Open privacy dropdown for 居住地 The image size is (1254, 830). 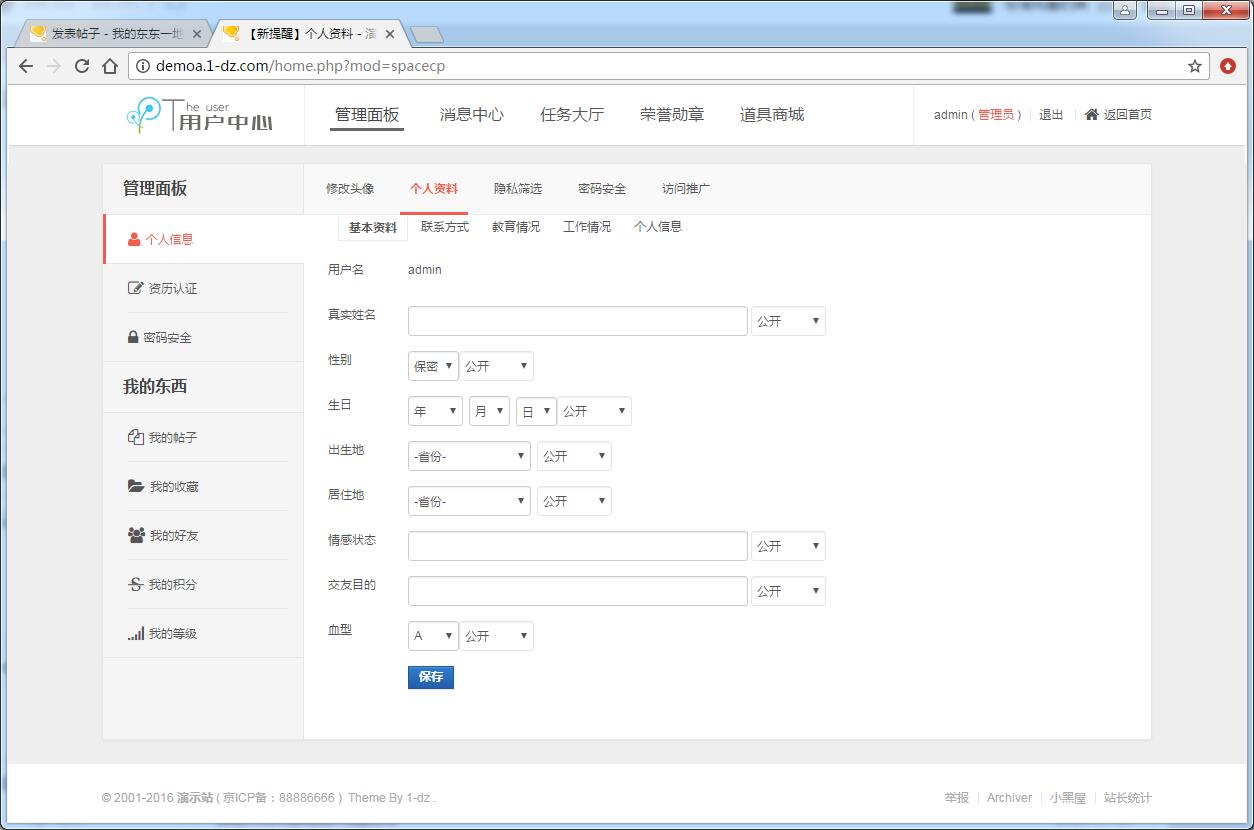point(574,501)
